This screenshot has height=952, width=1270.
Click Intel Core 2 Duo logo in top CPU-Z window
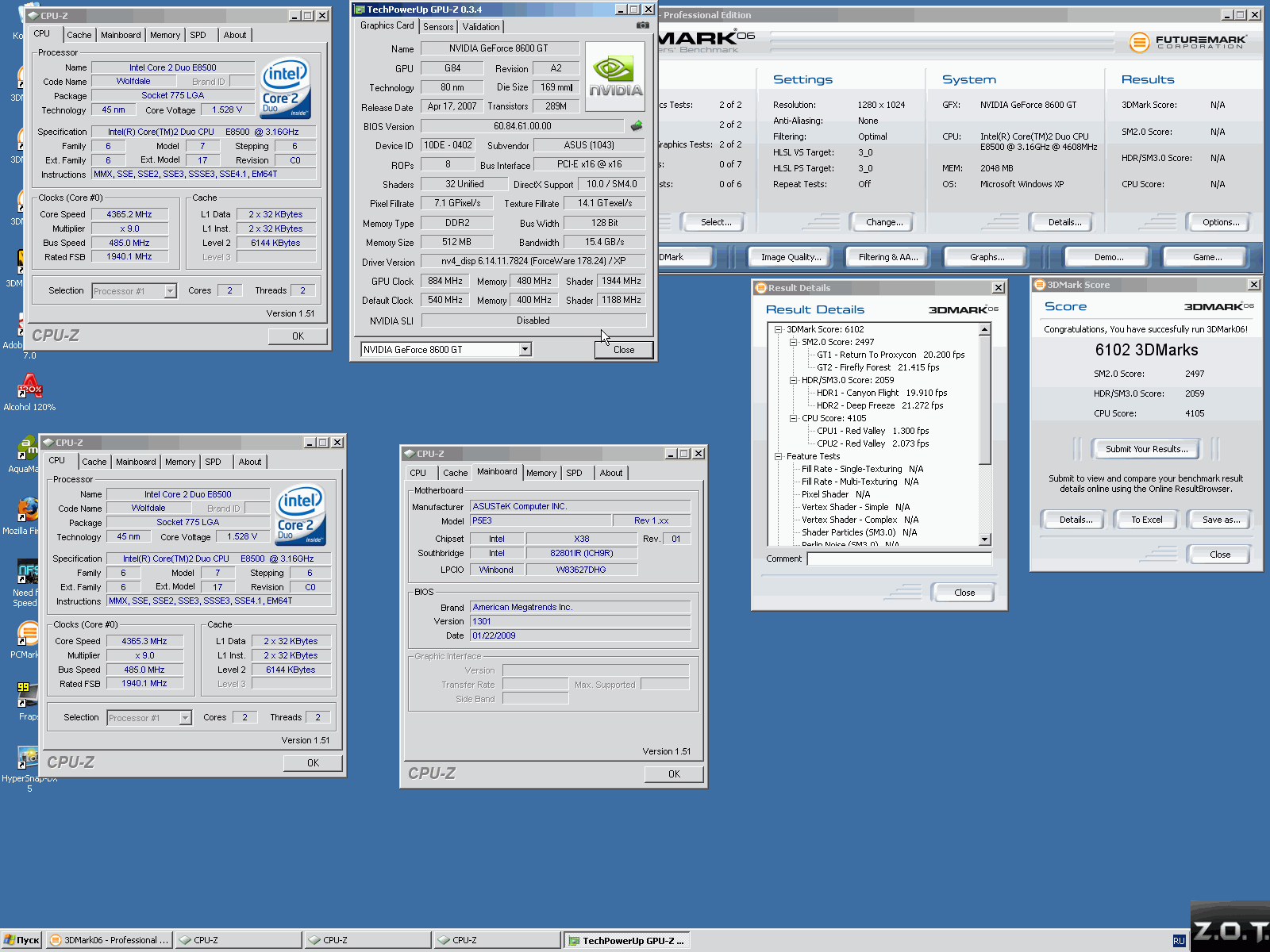tap(286, 88)
